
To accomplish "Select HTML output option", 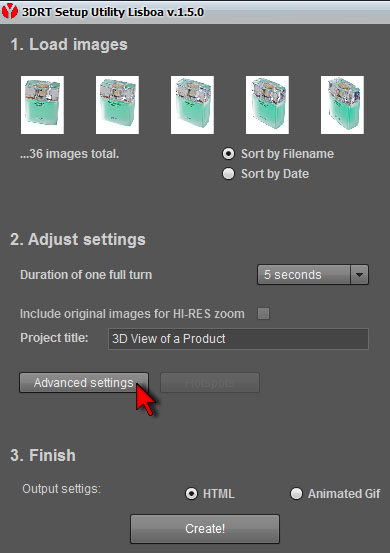I will [x=191, y=494].
